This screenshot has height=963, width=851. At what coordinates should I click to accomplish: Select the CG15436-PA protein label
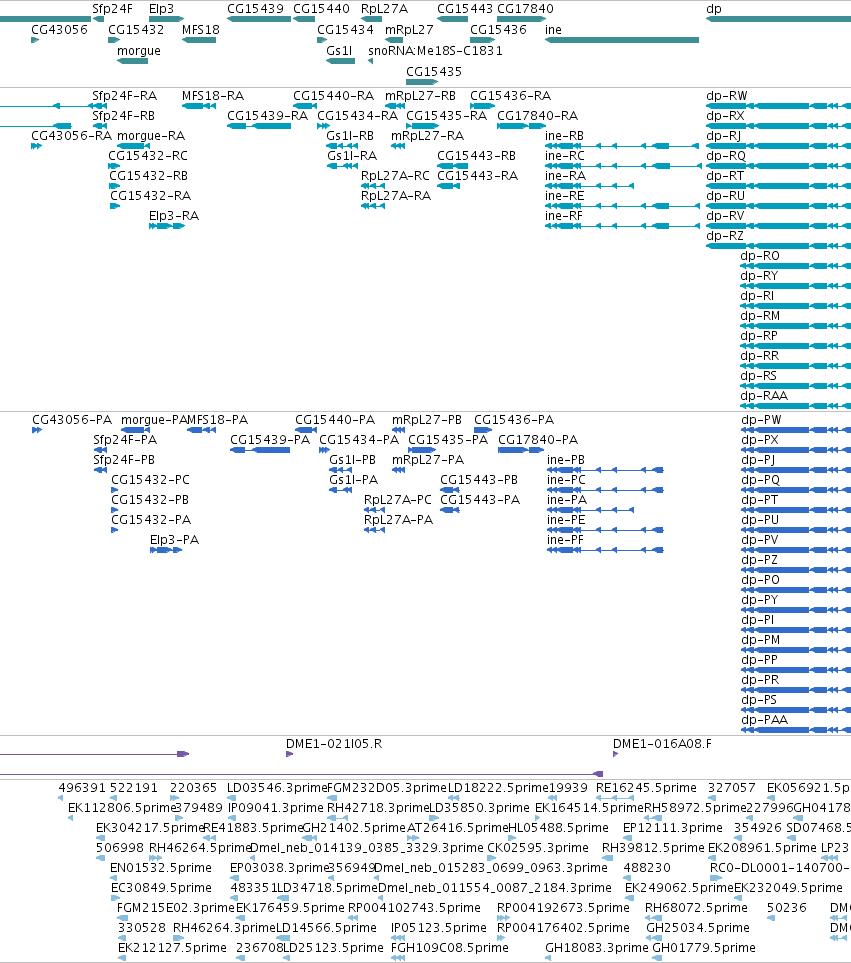pyautogui.click(x=514, y=419)
